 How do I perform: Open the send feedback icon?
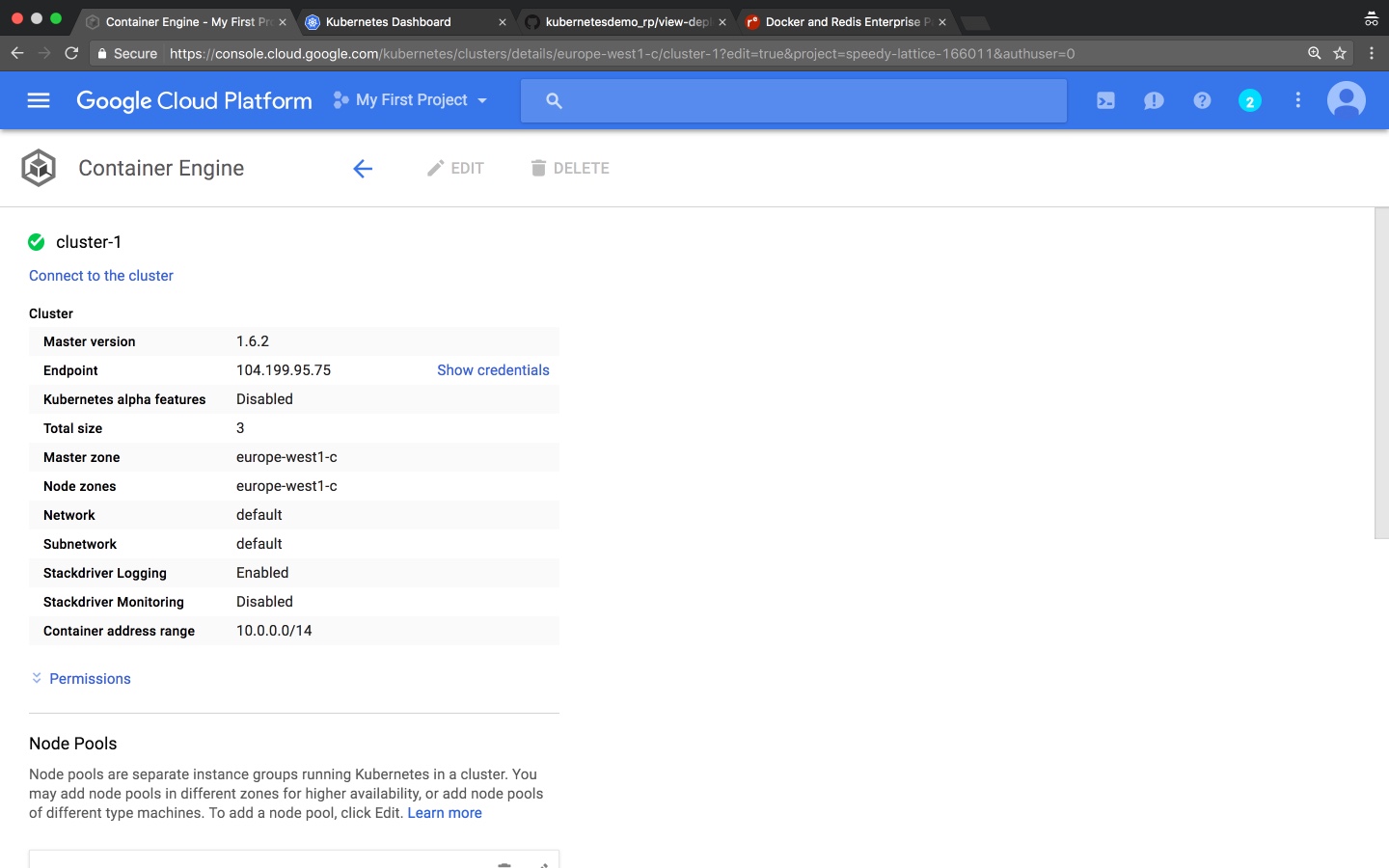pos(1154,100)
